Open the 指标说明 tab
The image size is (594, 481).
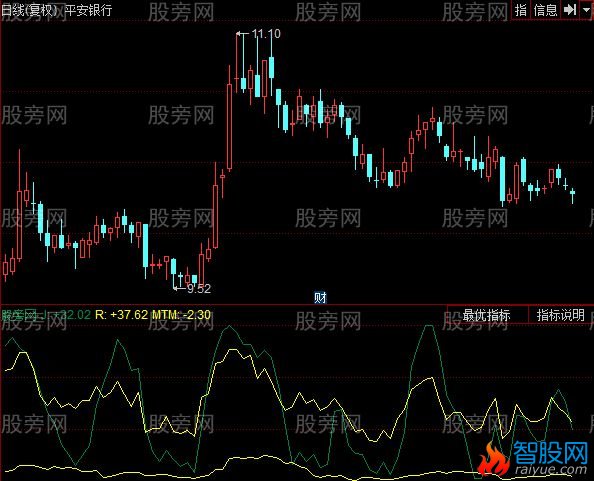point(561,315)
